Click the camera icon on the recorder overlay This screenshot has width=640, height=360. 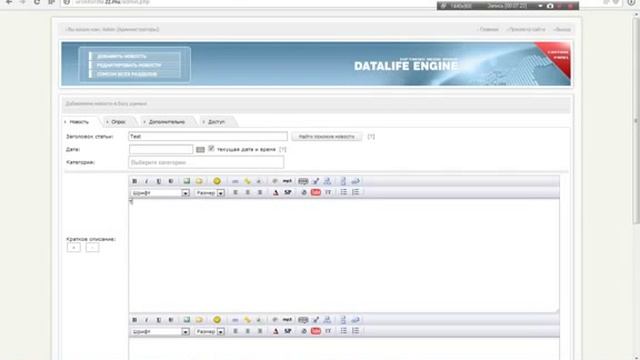(550, 6)
